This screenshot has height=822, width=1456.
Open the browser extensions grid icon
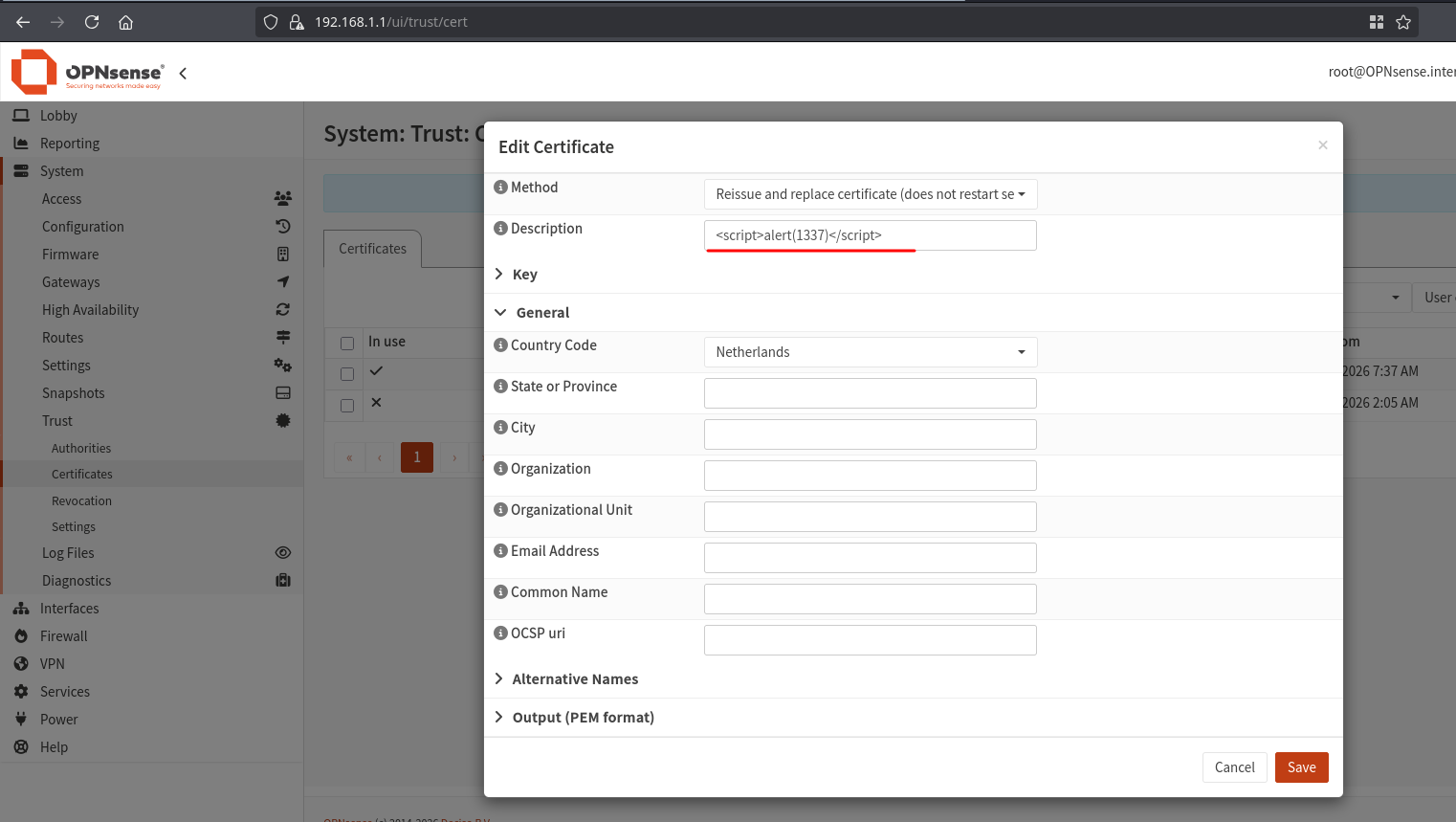coord(1377,22)
